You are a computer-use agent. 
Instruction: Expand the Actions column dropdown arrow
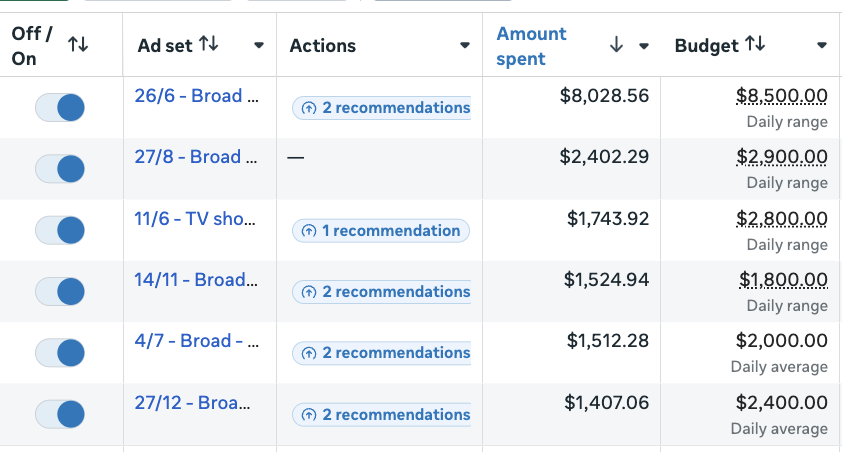pyautogui.click(x=465, y=45)
